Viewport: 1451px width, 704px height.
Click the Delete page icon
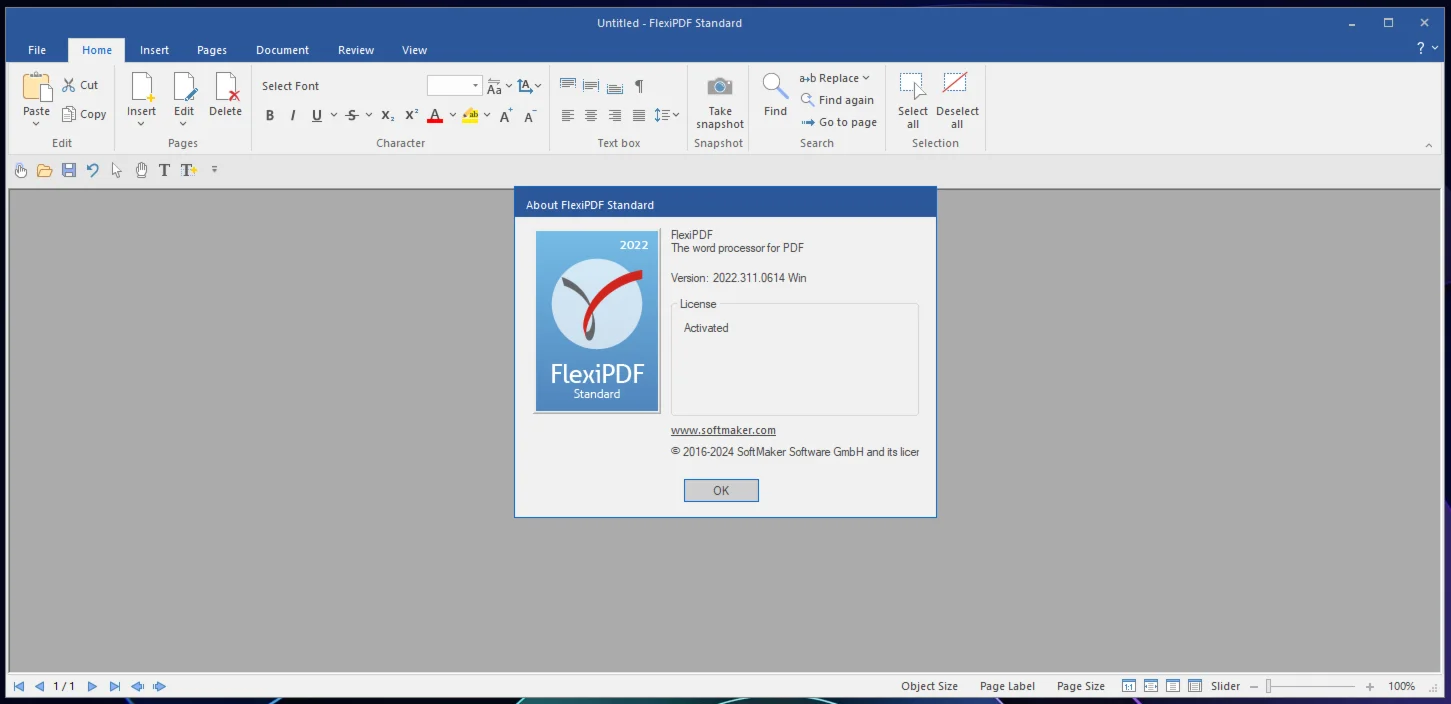(x=226, y=87)
